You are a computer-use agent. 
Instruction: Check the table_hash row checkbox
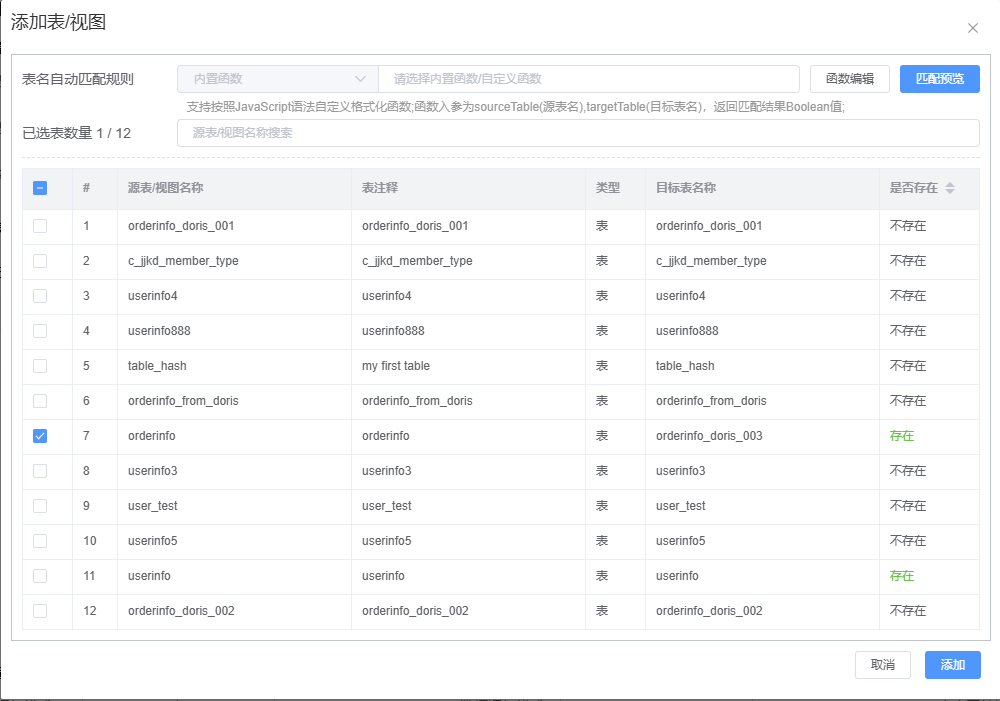pos(41,366)
